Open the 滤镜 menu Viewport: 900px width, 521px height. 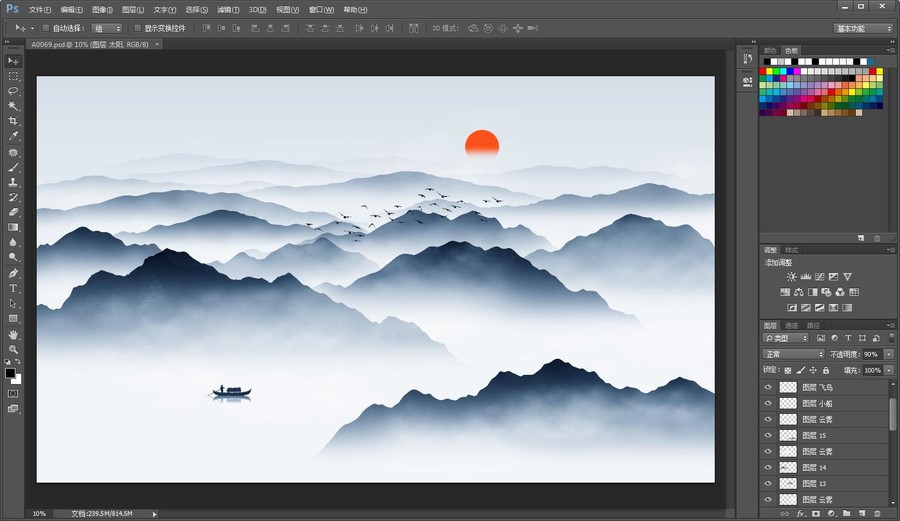point(228,10)
